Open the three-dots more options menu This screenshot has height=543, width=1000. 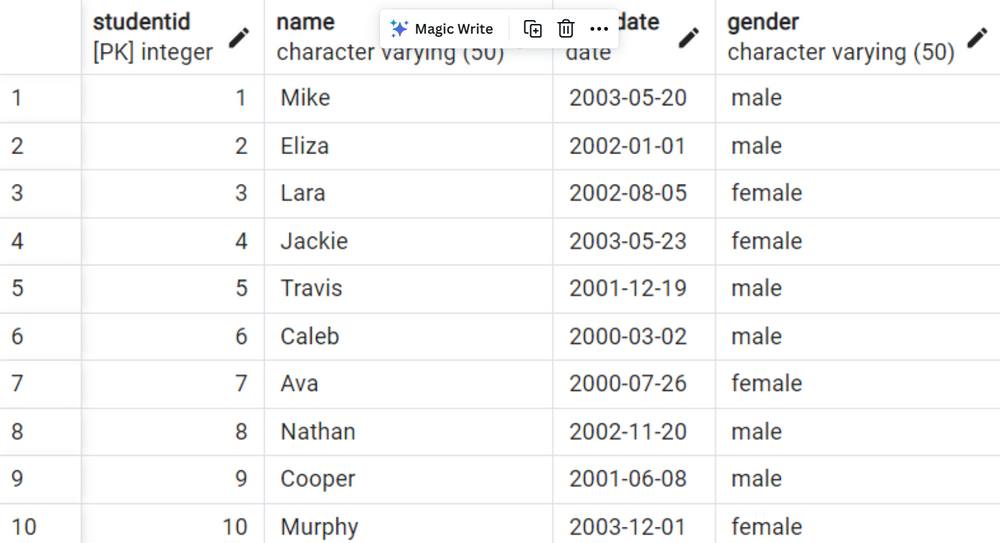coord(599,29)
